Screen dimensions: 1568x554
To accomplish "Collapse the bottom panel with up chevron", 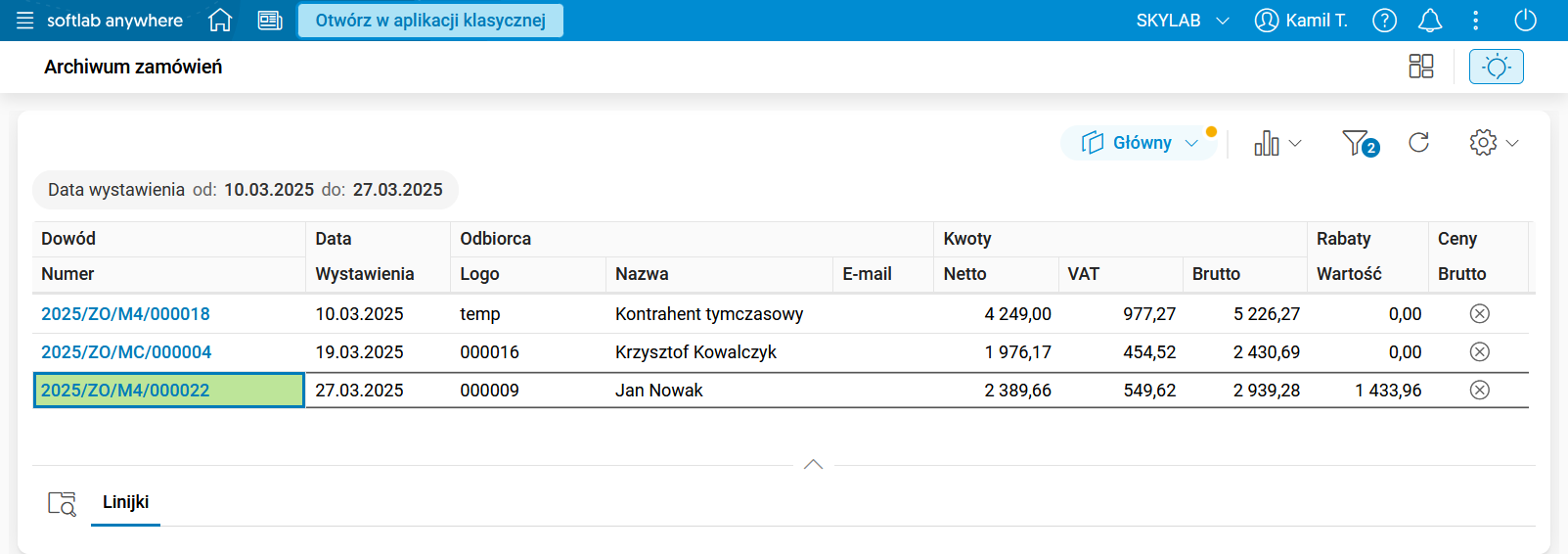I will (813, 464).
